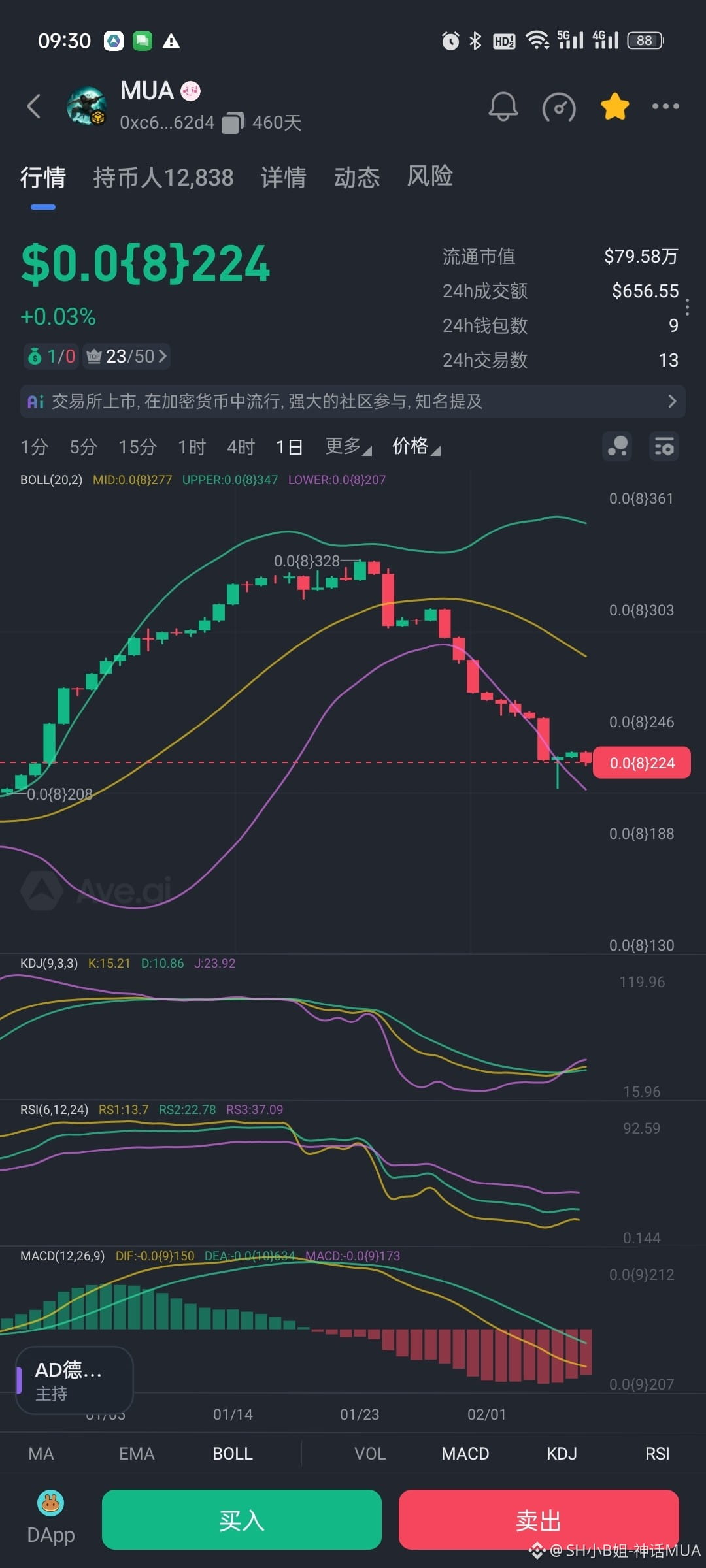Open the chart settings icon
The height and width of the screenshot is (1568, 706).
[664, 447]
